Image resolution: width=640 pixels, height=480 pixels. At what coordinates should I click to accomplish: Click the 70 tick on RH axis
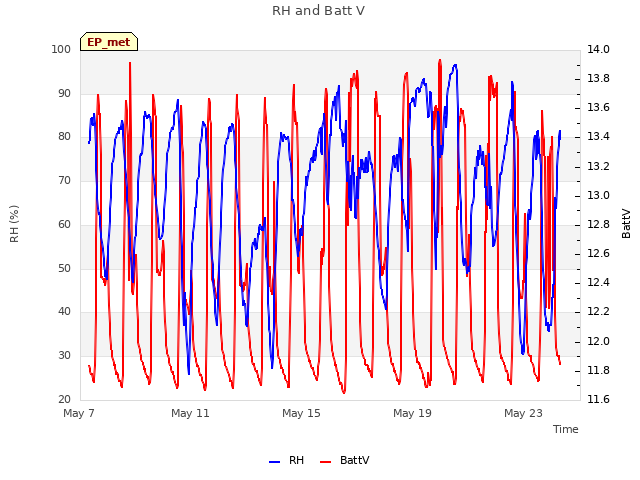(64, 180)
